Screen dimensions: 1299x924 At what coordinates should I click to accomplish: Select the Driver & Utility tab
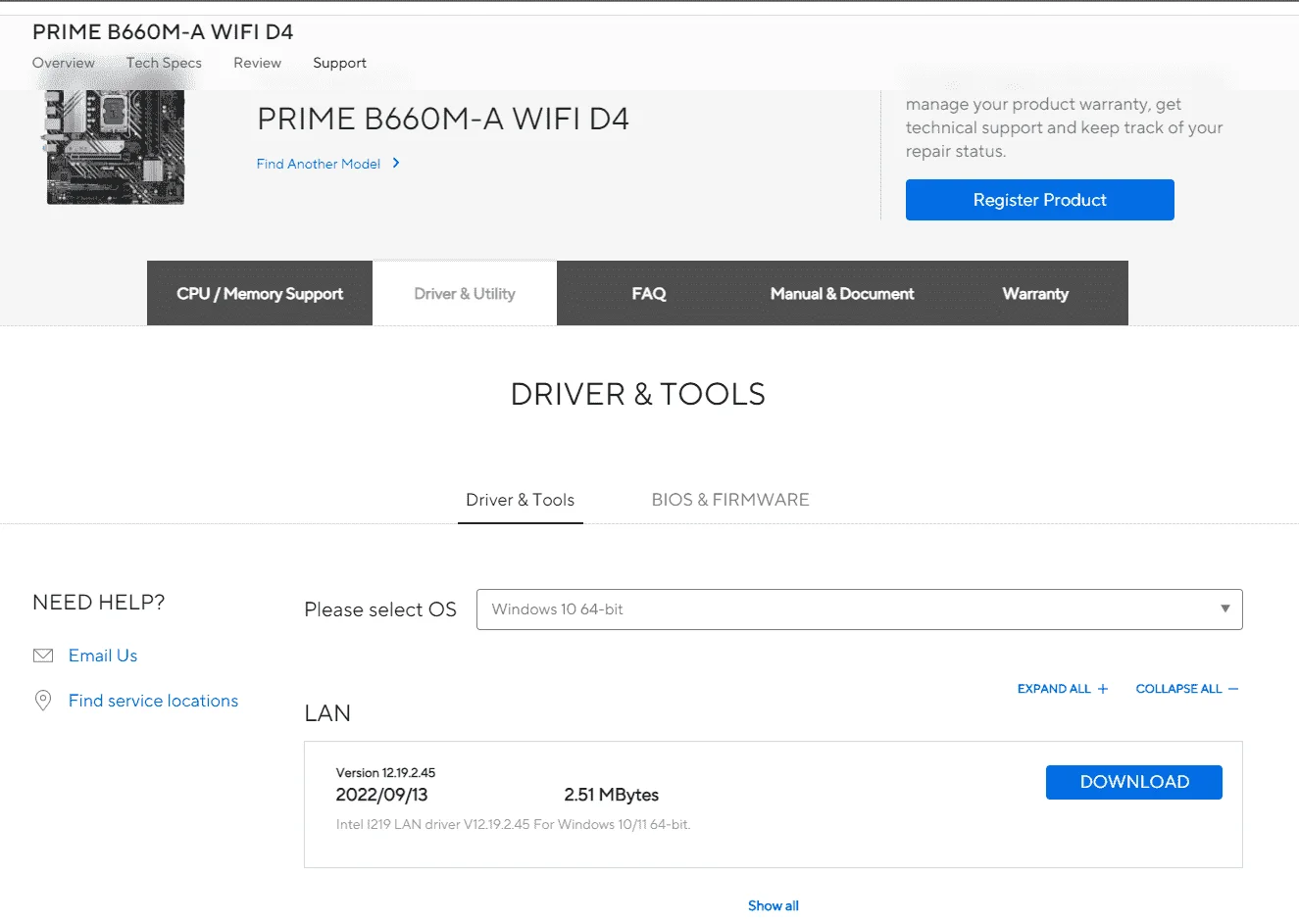[x=465, y=293]
